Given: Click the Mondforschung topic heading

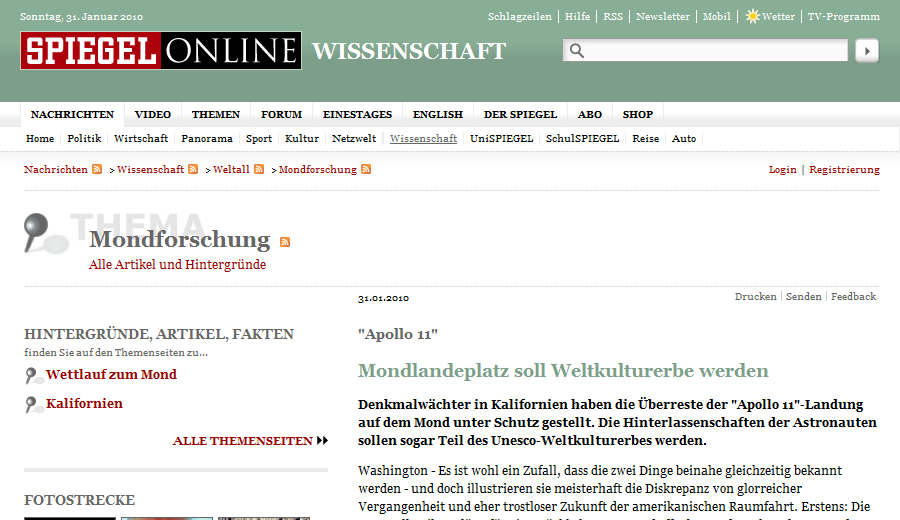Looking at the screenshot, I should (180, 239).
